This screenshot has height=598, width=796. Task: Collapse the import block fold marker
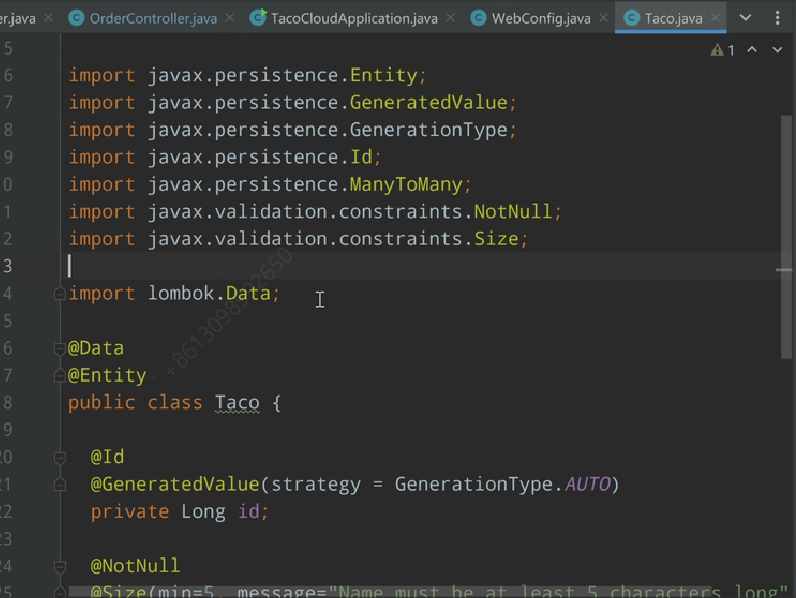59,293
